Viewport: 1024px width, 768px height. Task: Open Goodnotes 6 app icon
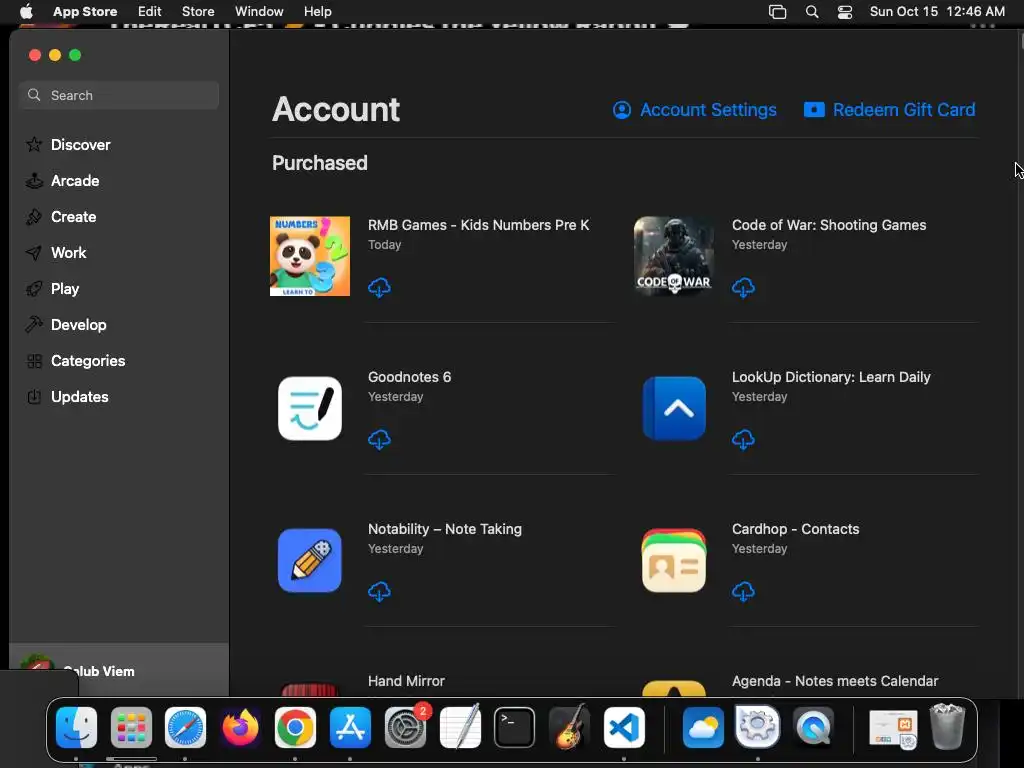(x=310, y=408)
